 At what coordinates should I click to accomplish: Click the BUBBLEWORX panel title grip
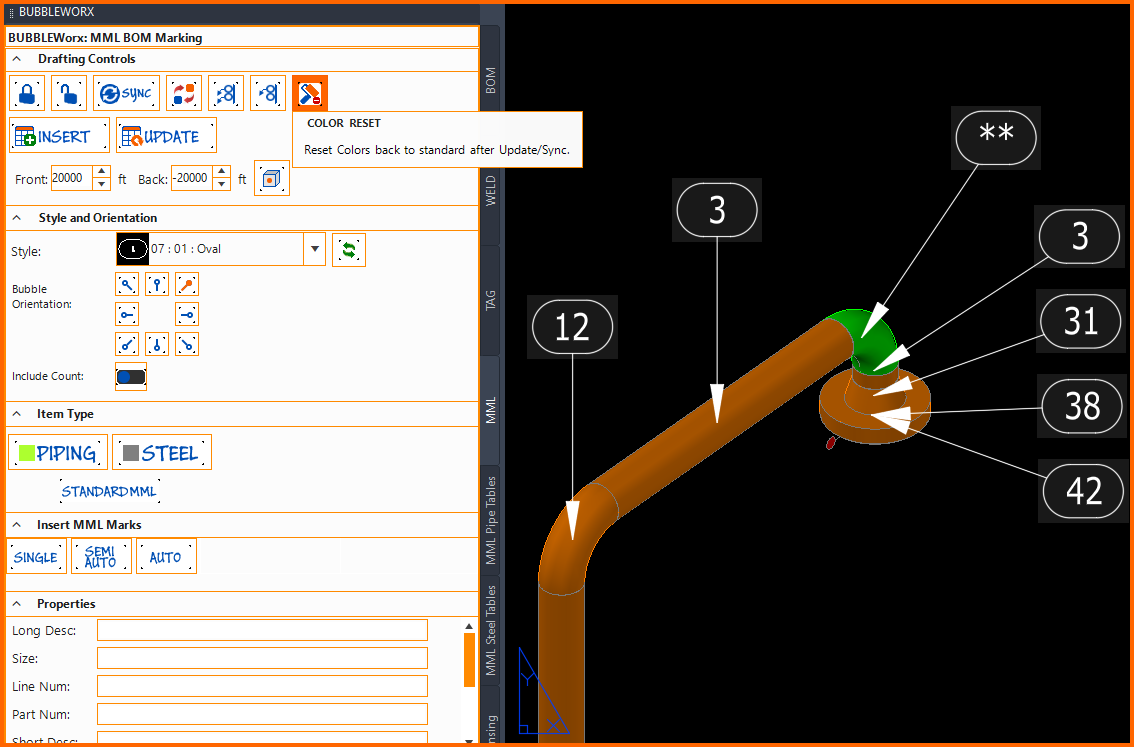[12, 12]
